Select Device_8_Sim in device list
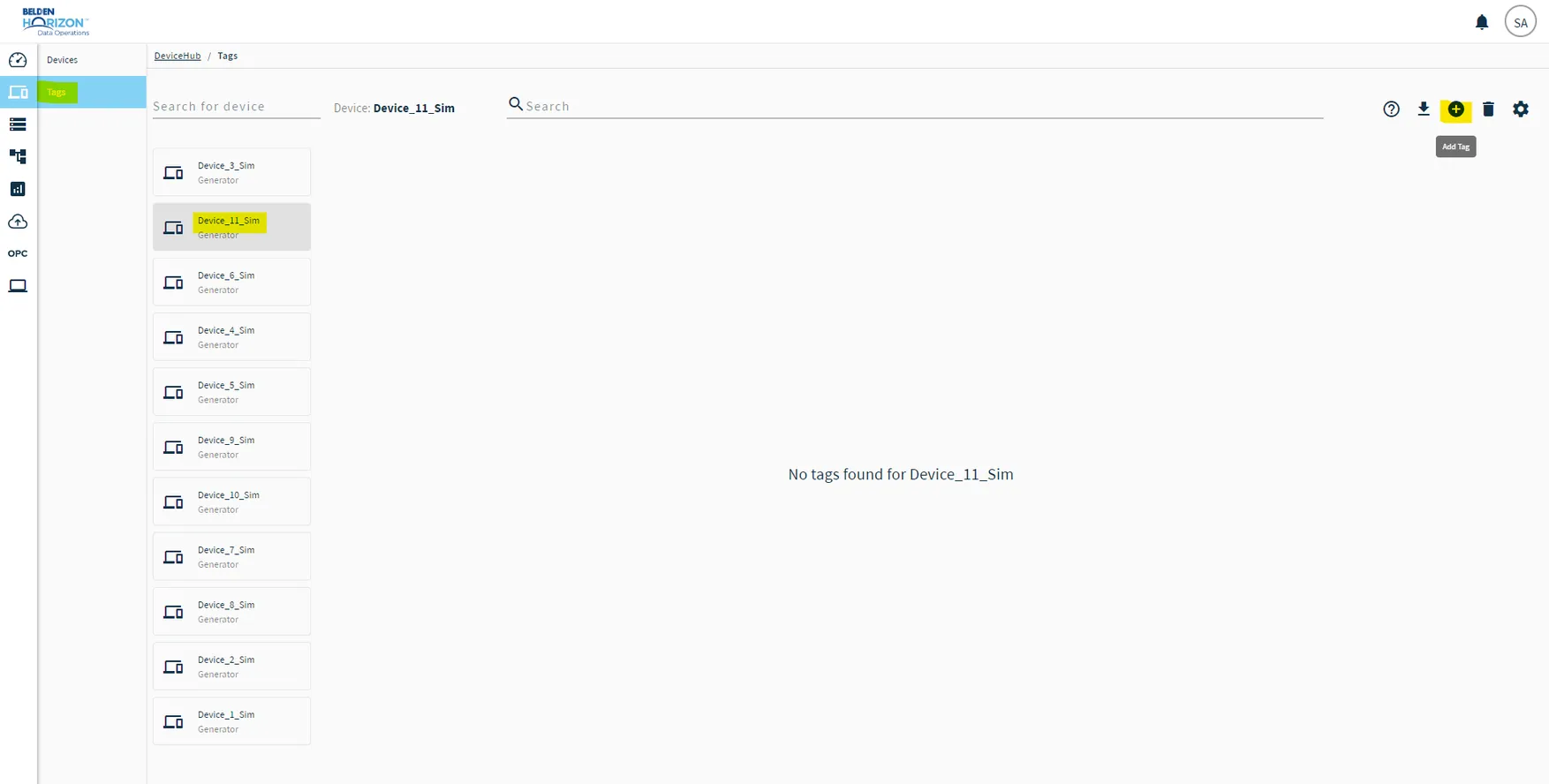This screenshot has height=784, width=1549. pyautogui.click(x=231, y=611)
